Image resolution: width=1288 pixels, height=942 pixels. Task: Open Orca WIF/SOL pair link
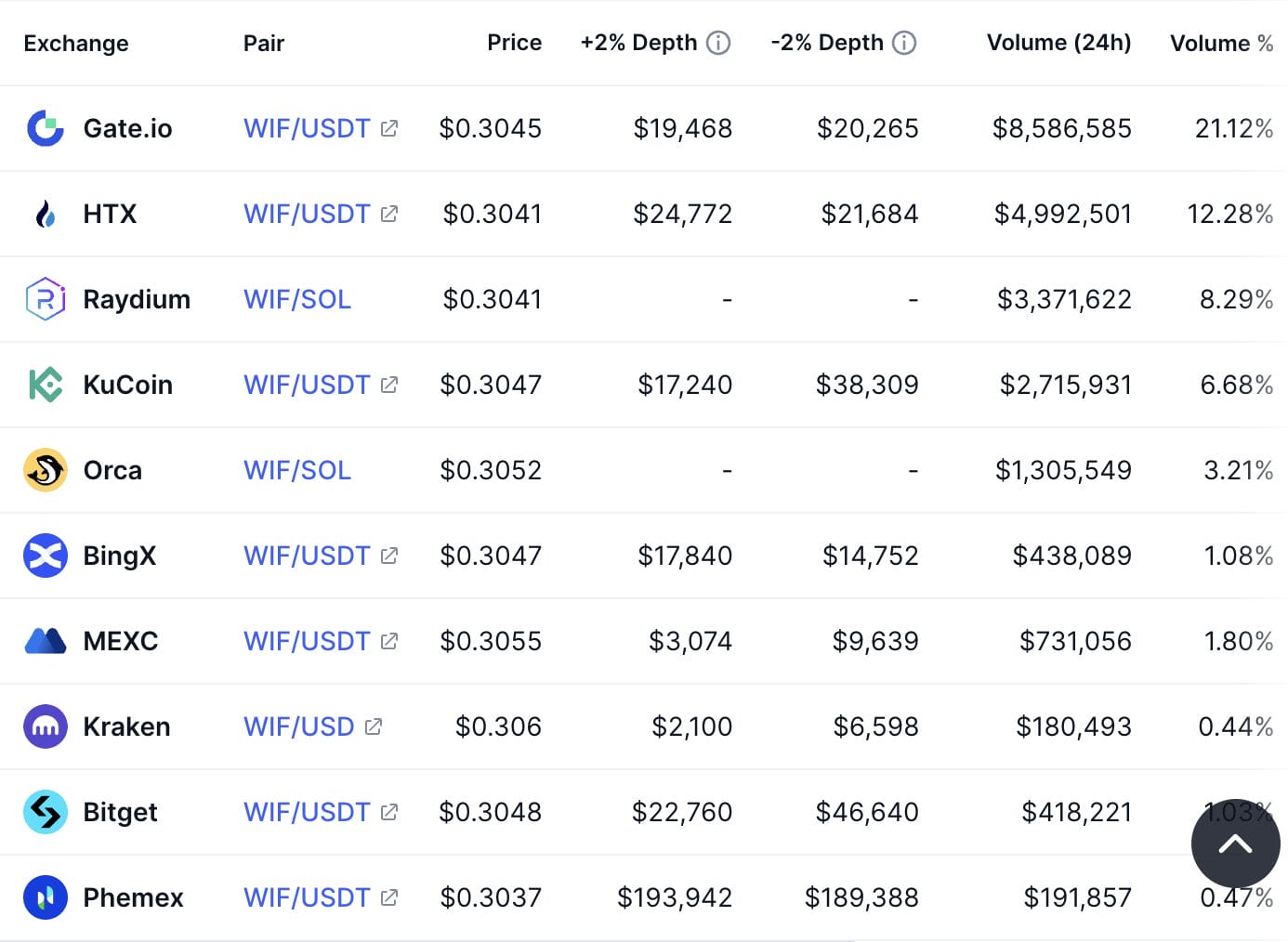tap(297, 470)
